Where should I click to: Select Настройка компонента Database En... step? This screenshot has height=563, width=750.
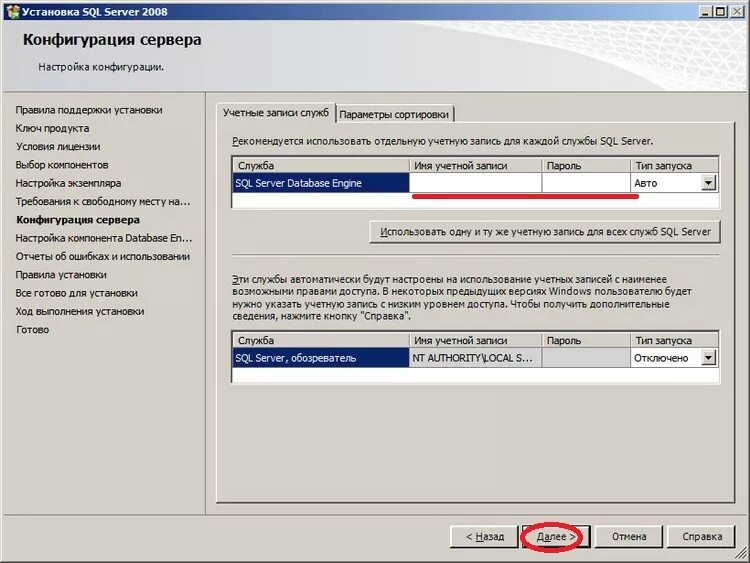(104, 238)
